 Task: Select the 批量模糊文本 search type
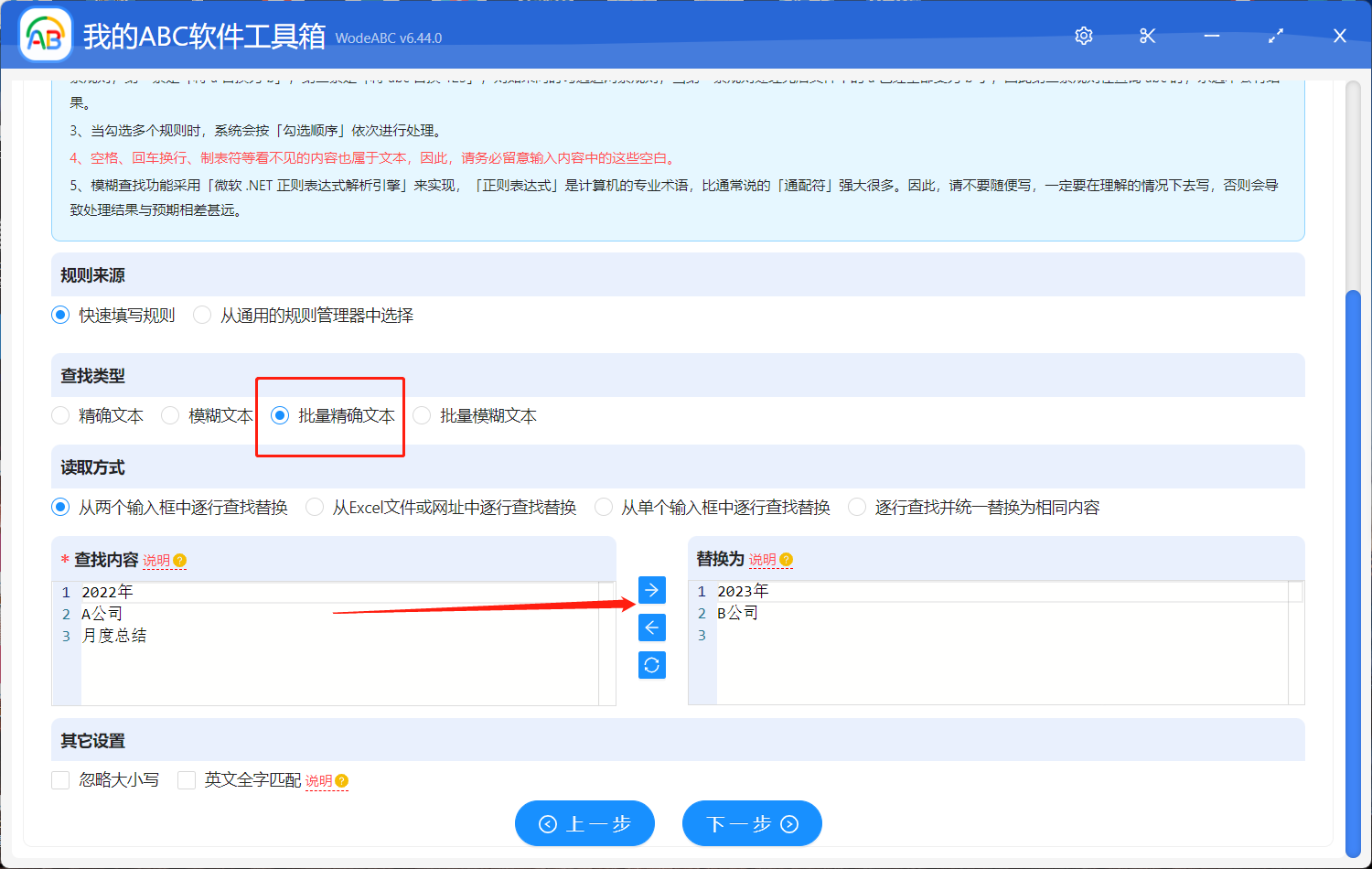[x=421, y=415]
